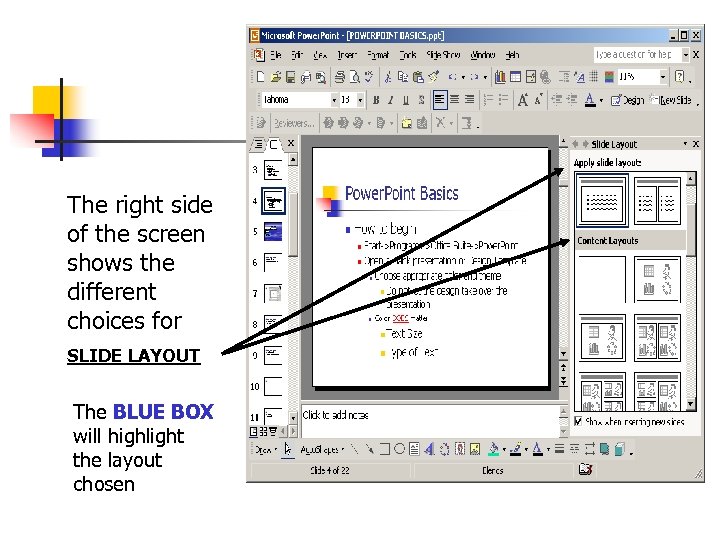Image resolution: width=720 pixels, height=540 pixels.
Task: Open the font size dropdown
Action: (360, 100)
